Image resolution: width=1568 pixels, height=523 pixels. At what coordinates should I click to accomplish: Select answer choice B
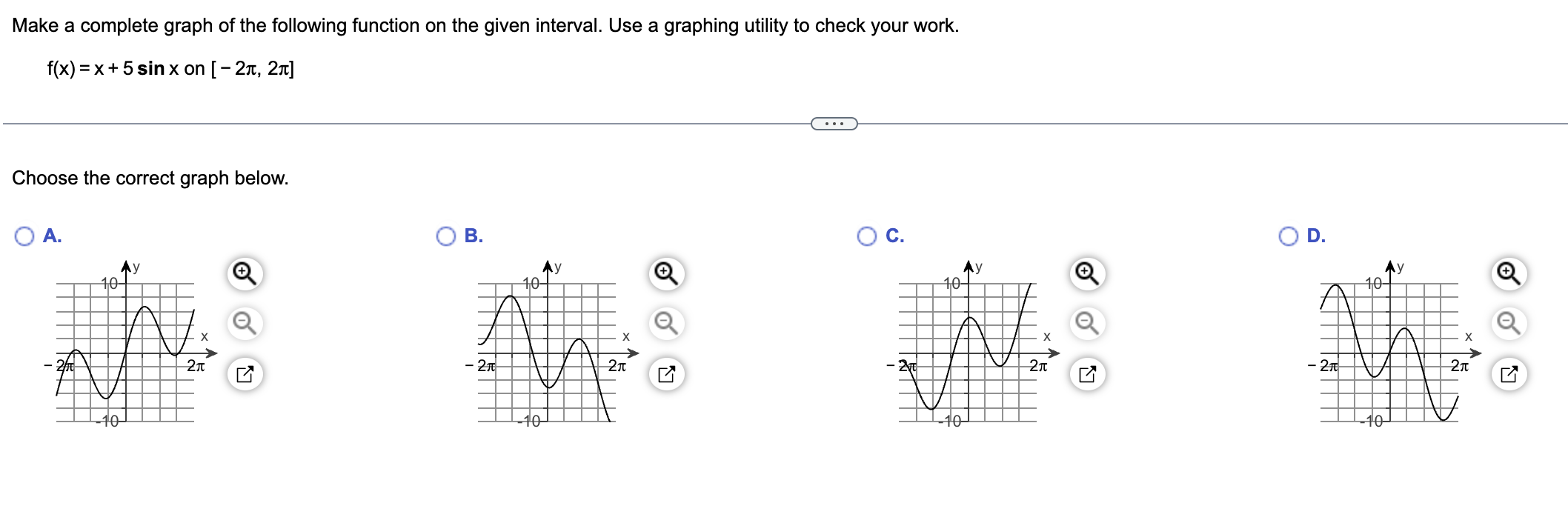445,237
